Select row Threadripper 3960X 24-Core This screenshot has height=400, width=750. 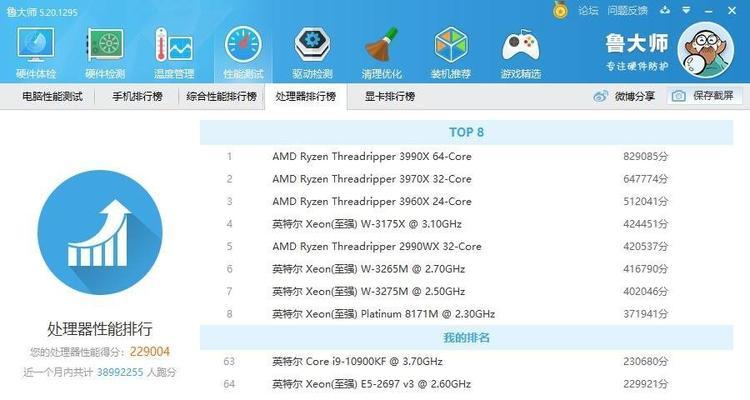click(466, 201)
